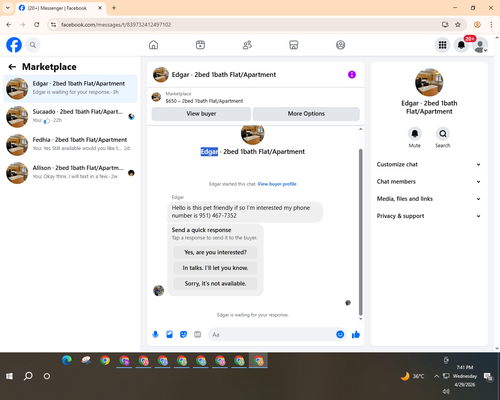
Task: Click the install app icon in address bar
Action: 445,25
